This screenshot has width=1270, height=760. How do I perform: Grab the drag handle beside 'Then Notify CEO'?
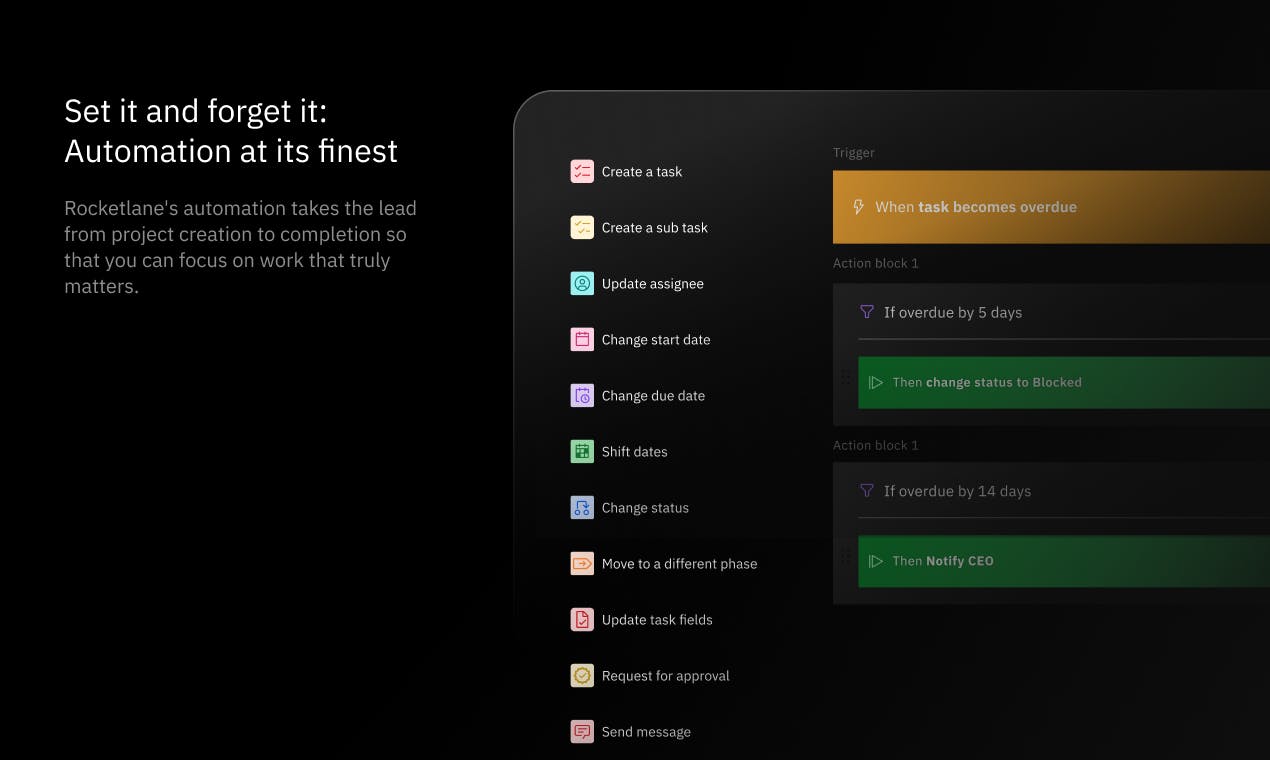[x=845, y=558]
